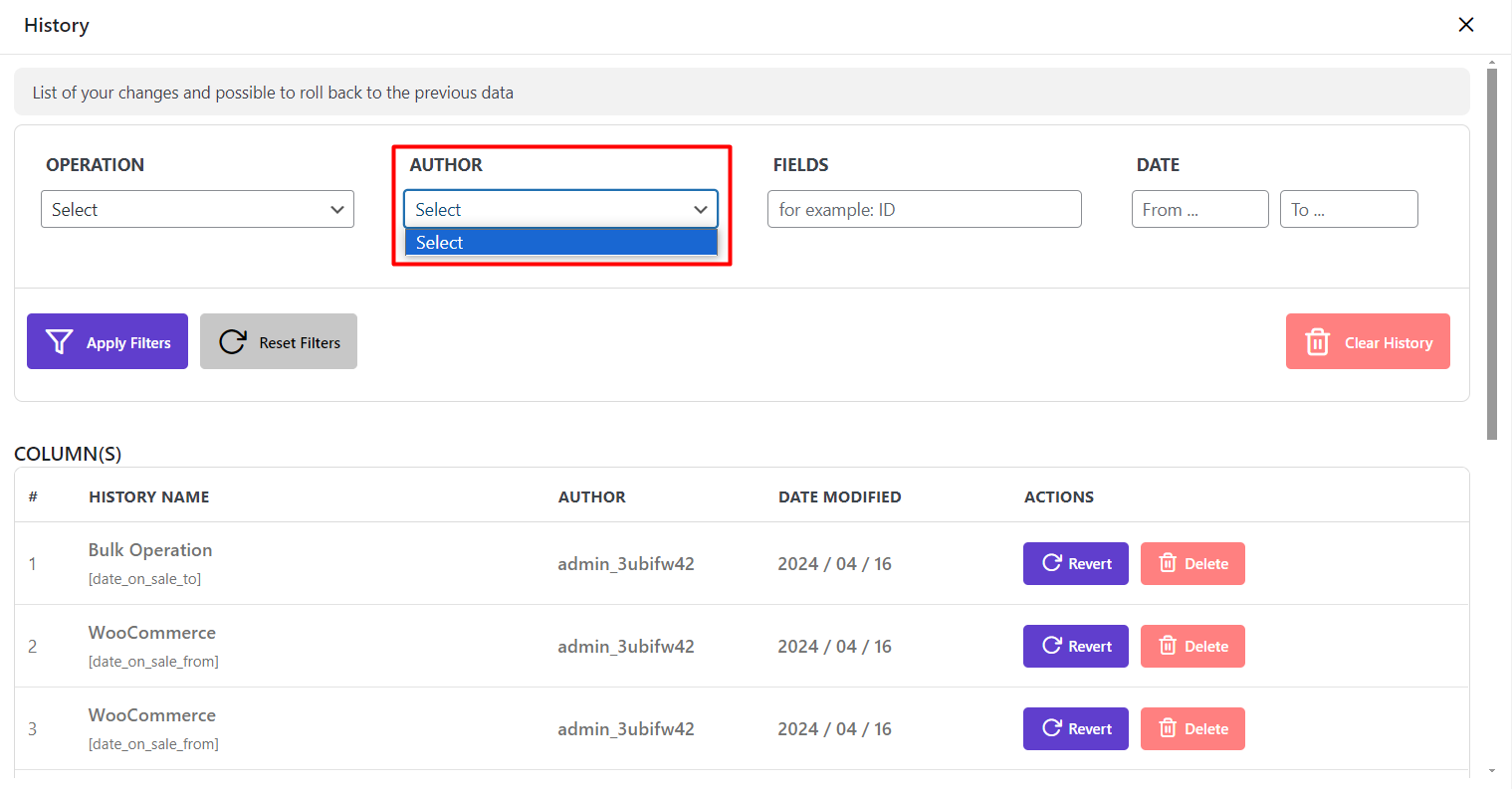Collapse the Author dropdown via its chevron
Screen dimensions: 1512x789
700,209
